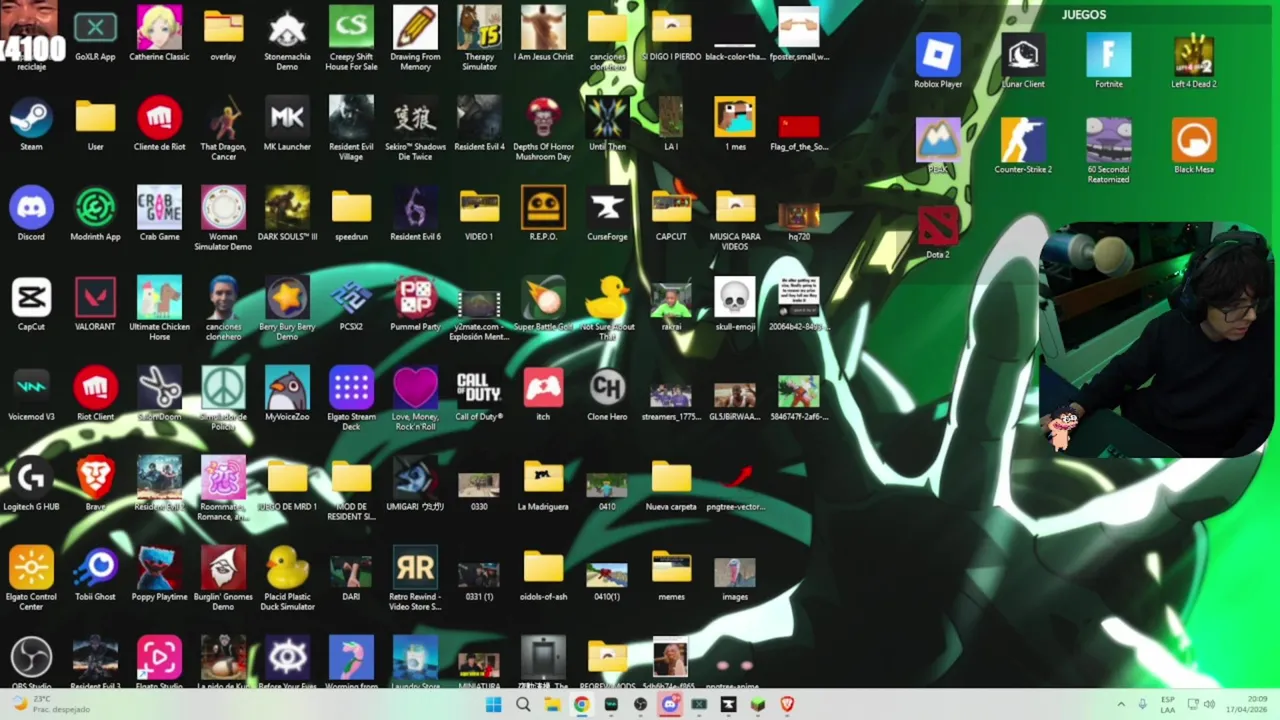
Task: Open the CapCut desktop icon
Action: [31, 305]
